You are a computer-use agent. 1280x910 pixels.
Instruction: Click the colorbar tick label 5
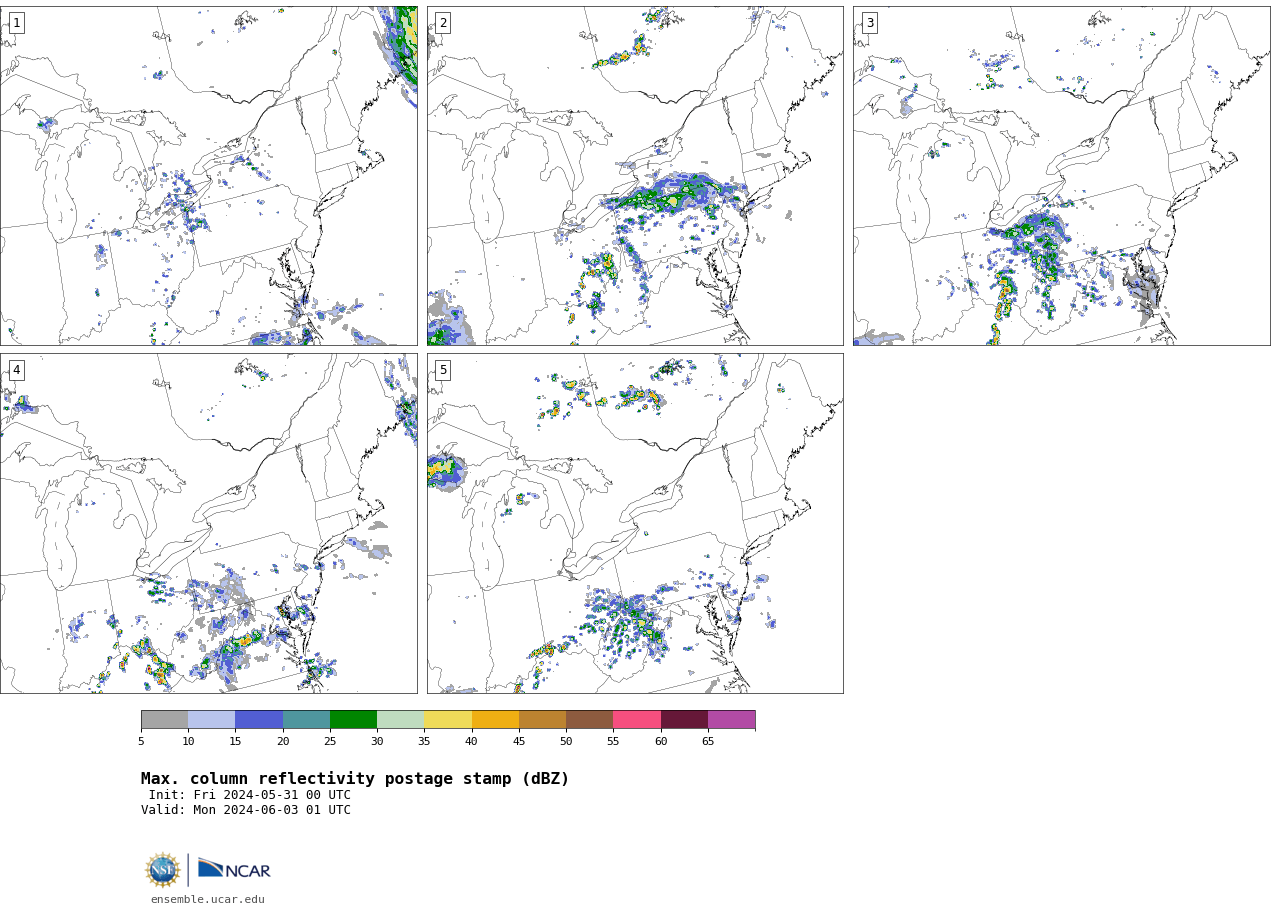point(141,741)
